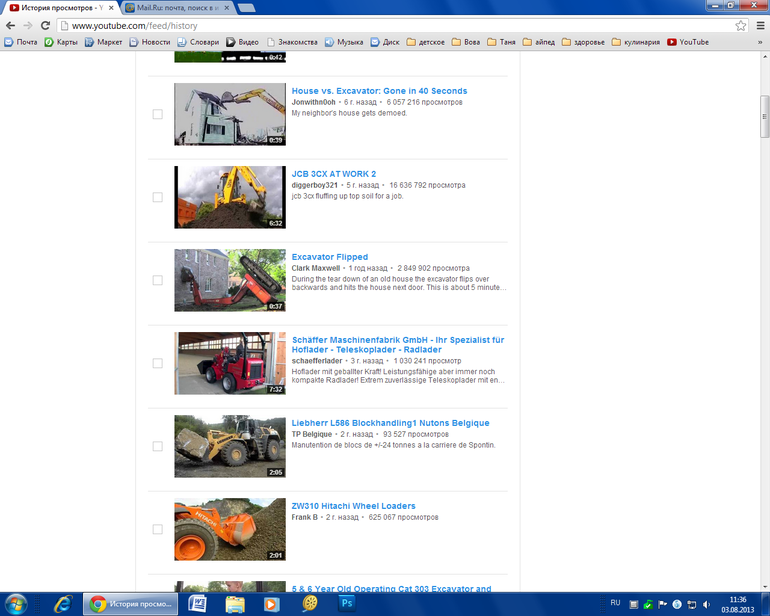
Task: Open the Музыка bookmark
Action: [344, 42]
